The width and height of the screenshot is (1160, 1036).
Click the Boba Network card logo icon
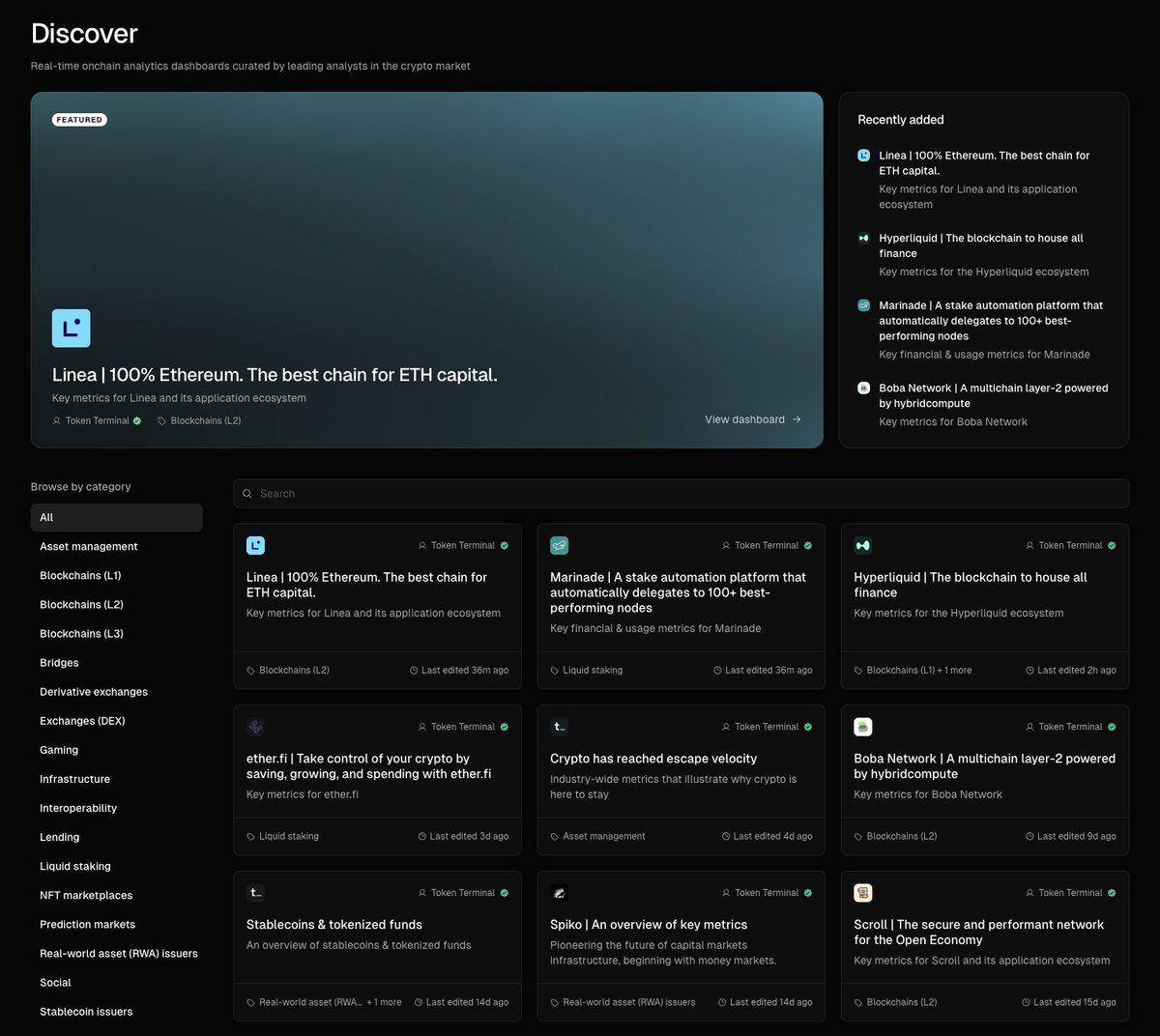(x=863, y=727)
